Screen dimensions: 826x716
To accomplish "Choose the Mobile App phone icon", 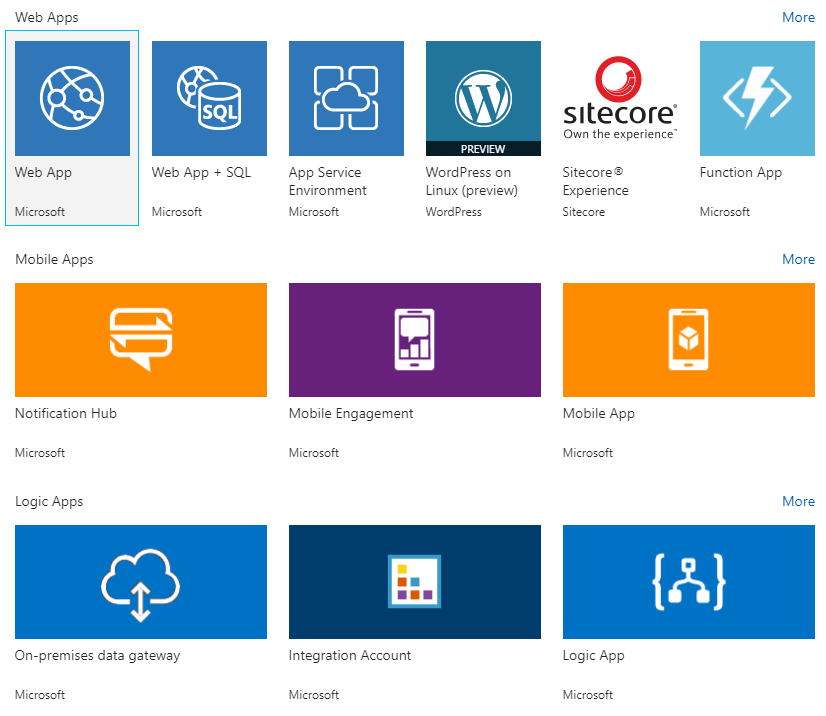I will (689, 340).
